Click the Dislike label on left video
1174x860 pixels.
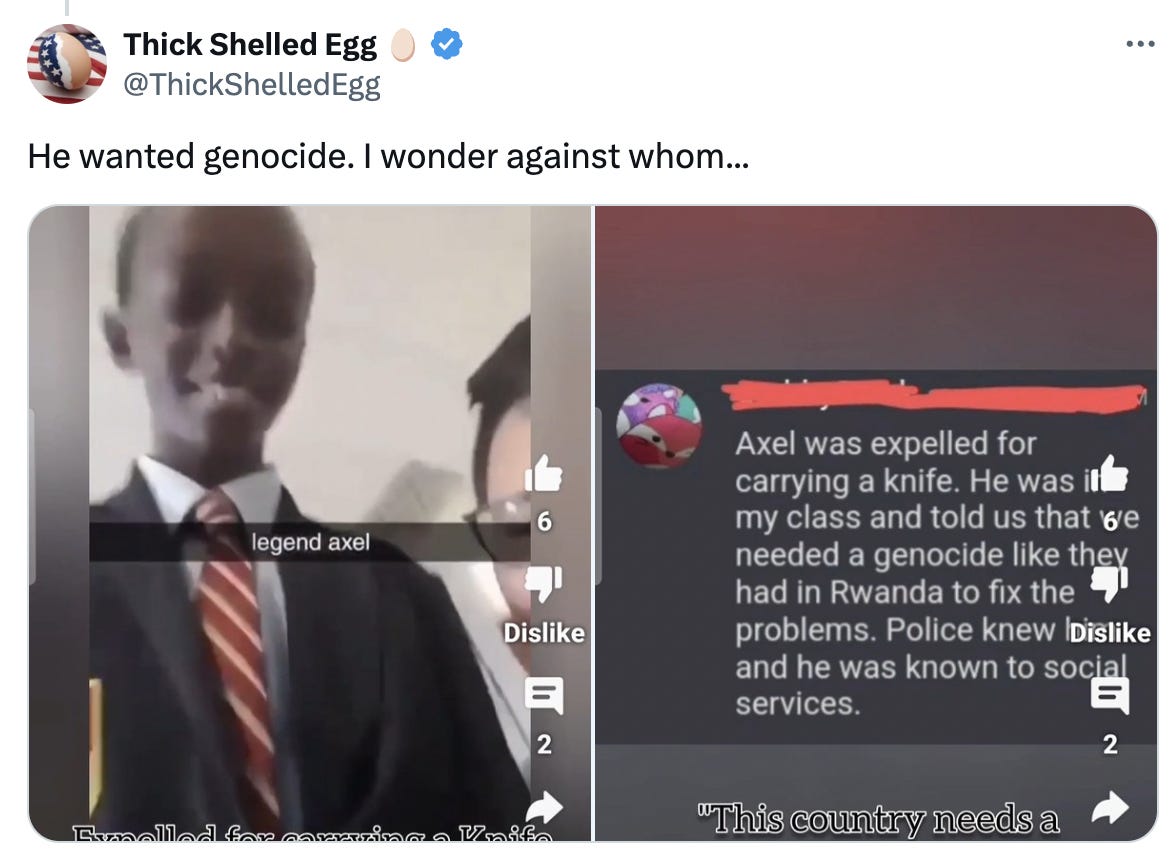tap(544, 633)
